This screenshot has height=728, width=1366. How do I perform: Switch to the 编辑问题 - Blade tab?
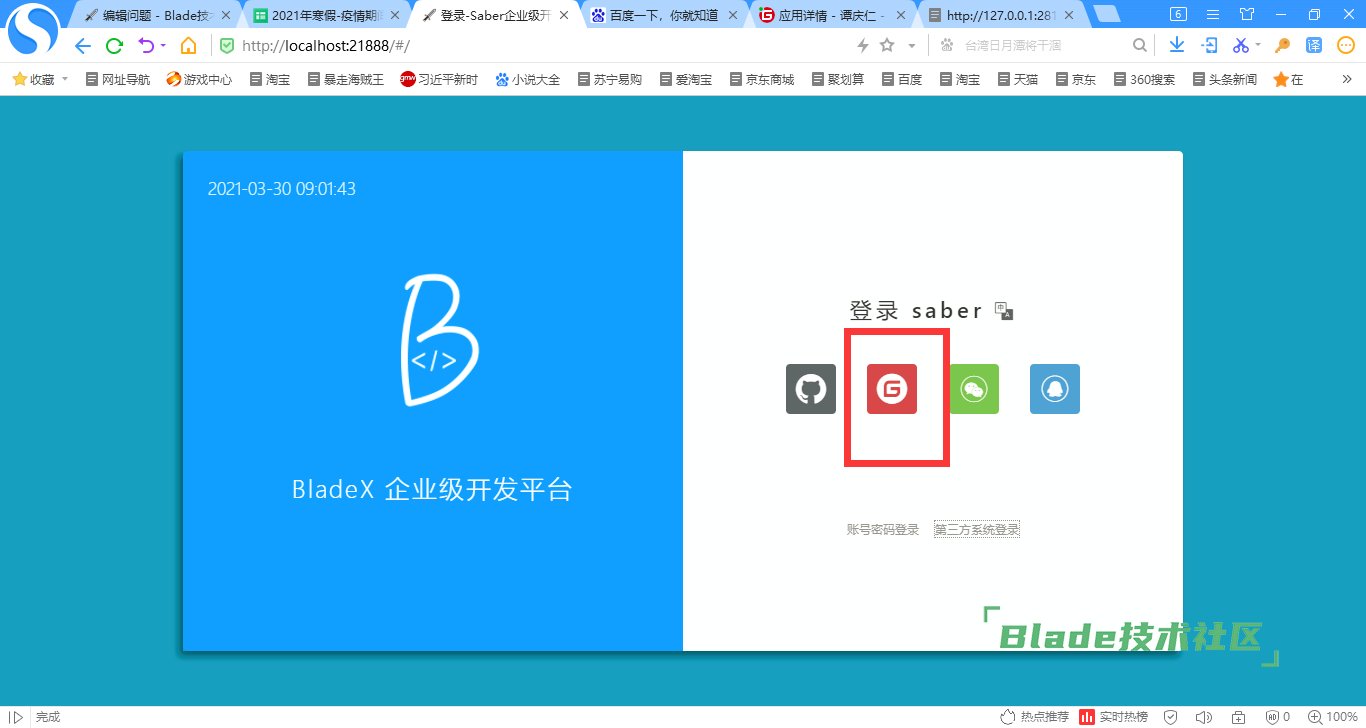(157, 15)
